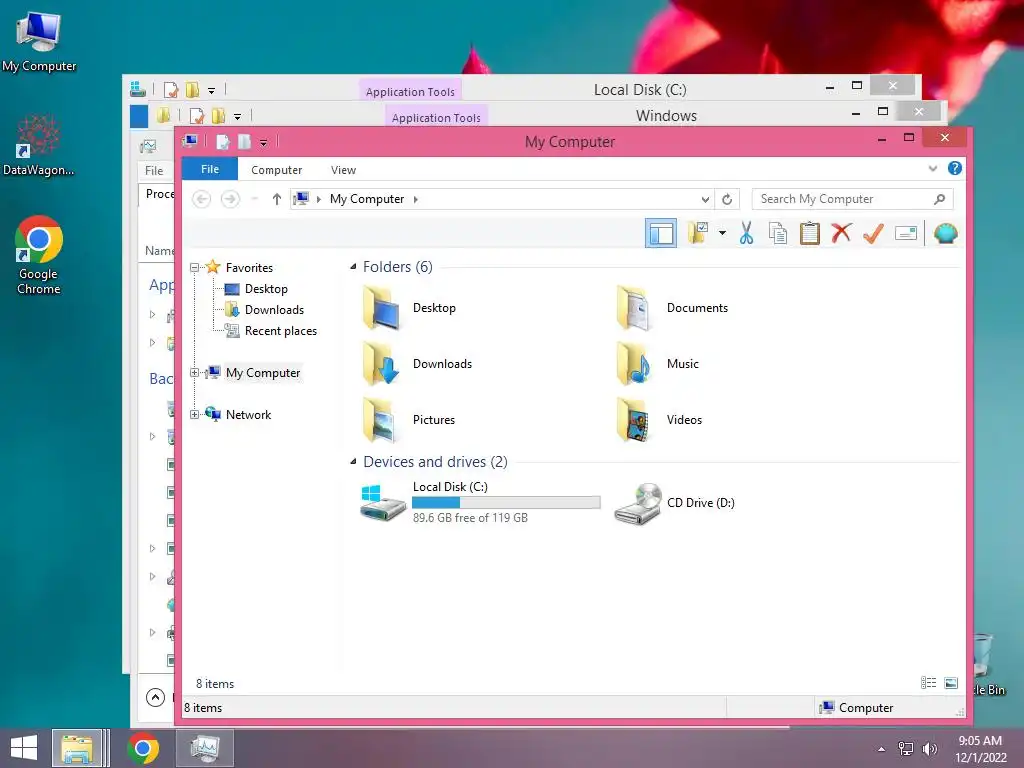The width and height of the screenshot is (1024, 768).
Task: Click Application Tools tab in the Windows window
Action: click(436, 118)
